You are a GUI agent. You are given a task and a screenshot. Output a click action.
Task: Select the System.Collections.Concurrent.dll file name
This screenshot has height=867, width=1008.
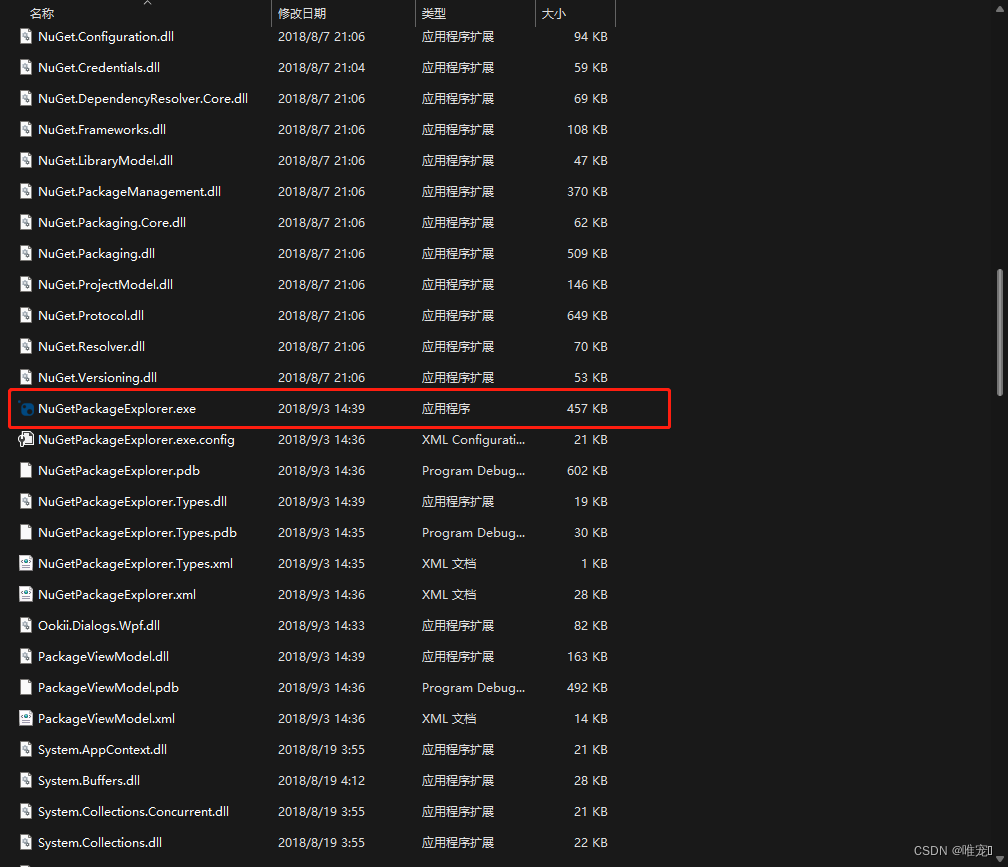click(x=133, y=812)
